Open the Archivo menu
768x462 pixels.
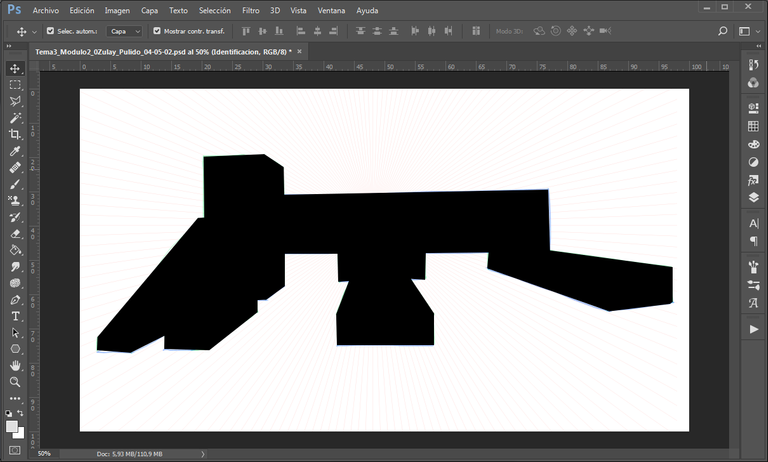pyautogui.click(x=46, y=10)
